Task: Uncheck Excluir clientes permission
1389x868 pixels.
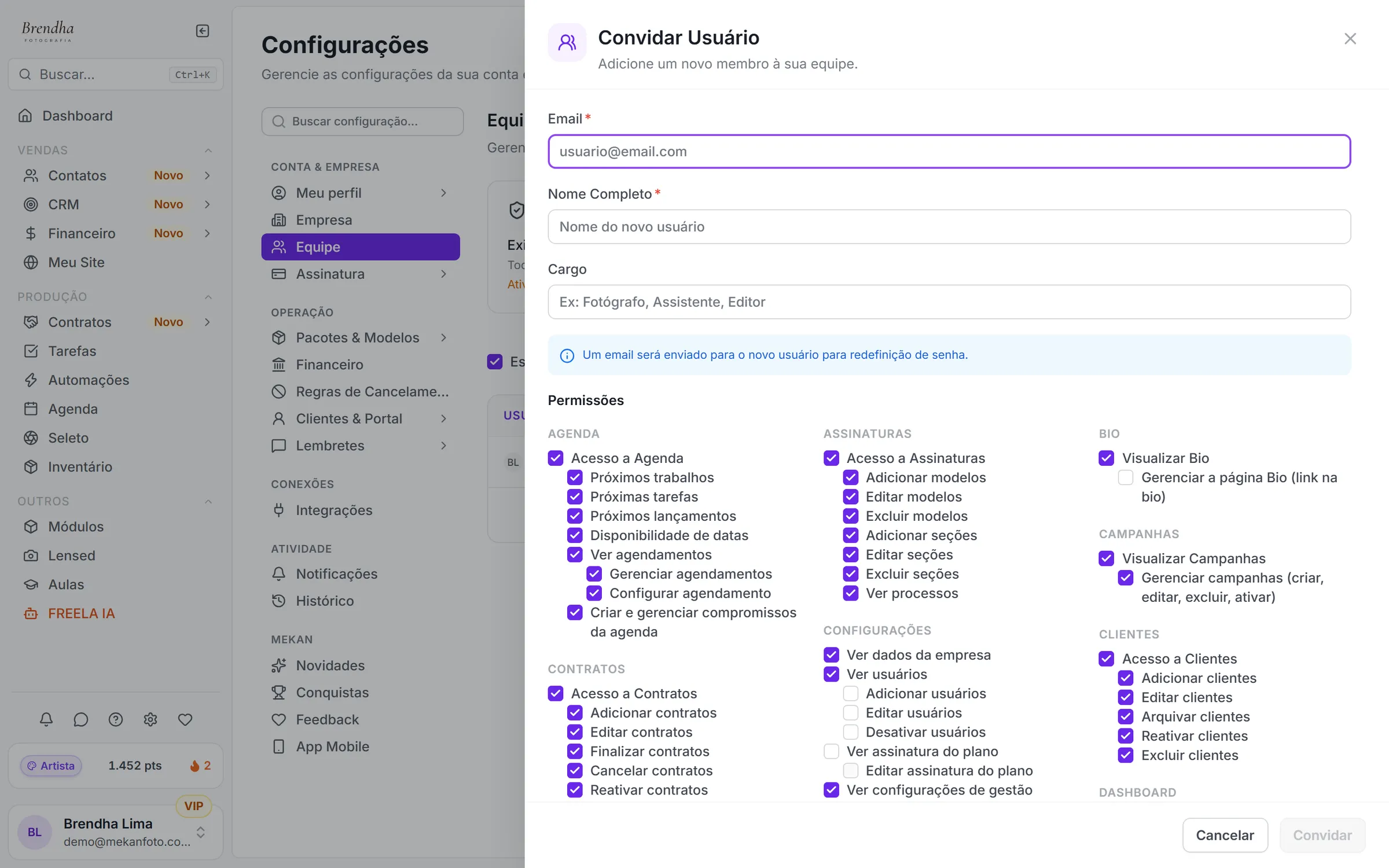Action: tap(1126, 755)
